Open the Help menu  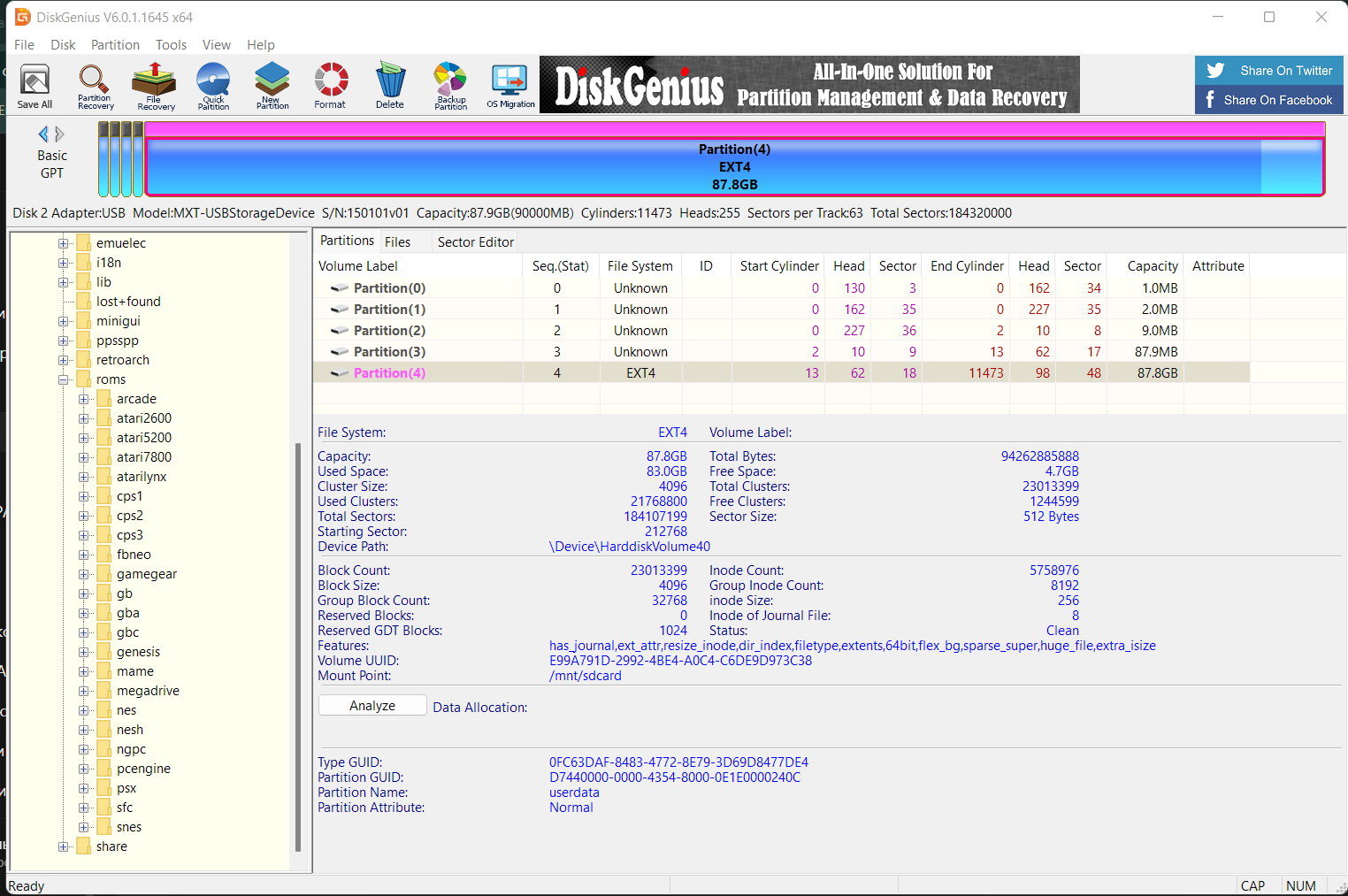(261, 45)
